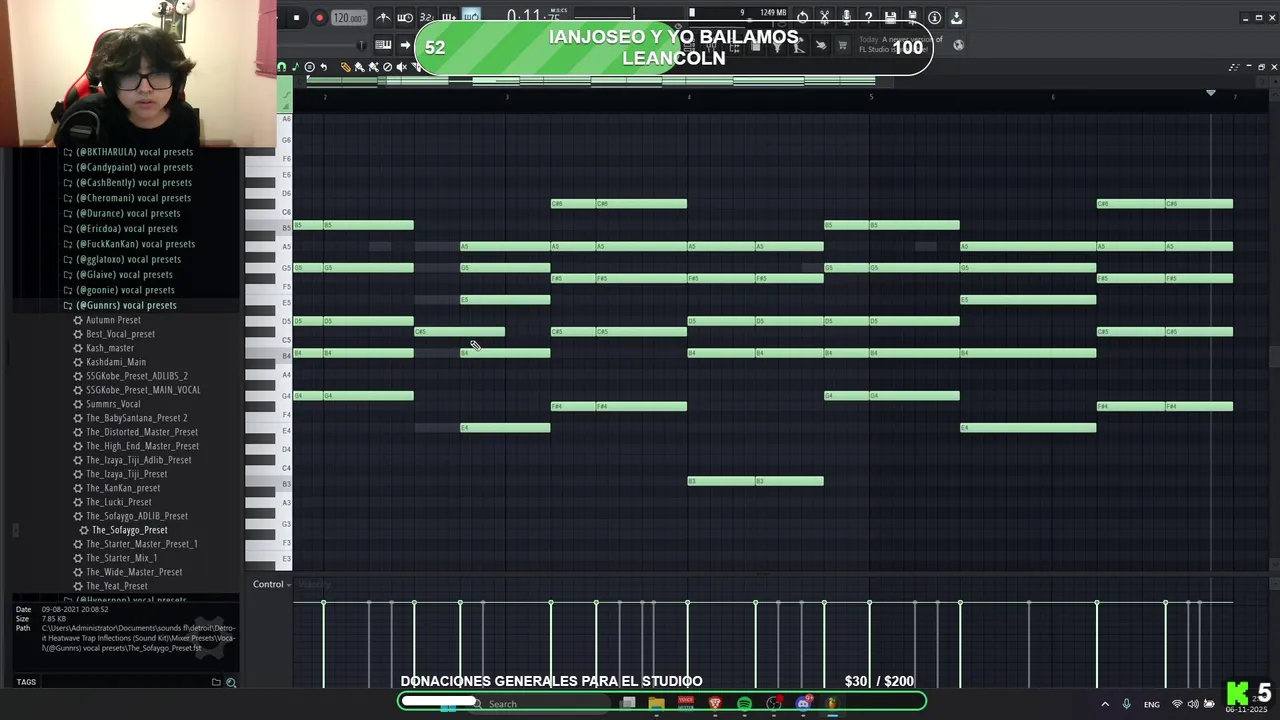Open the Control event editor dropdown

coord(271,584)
